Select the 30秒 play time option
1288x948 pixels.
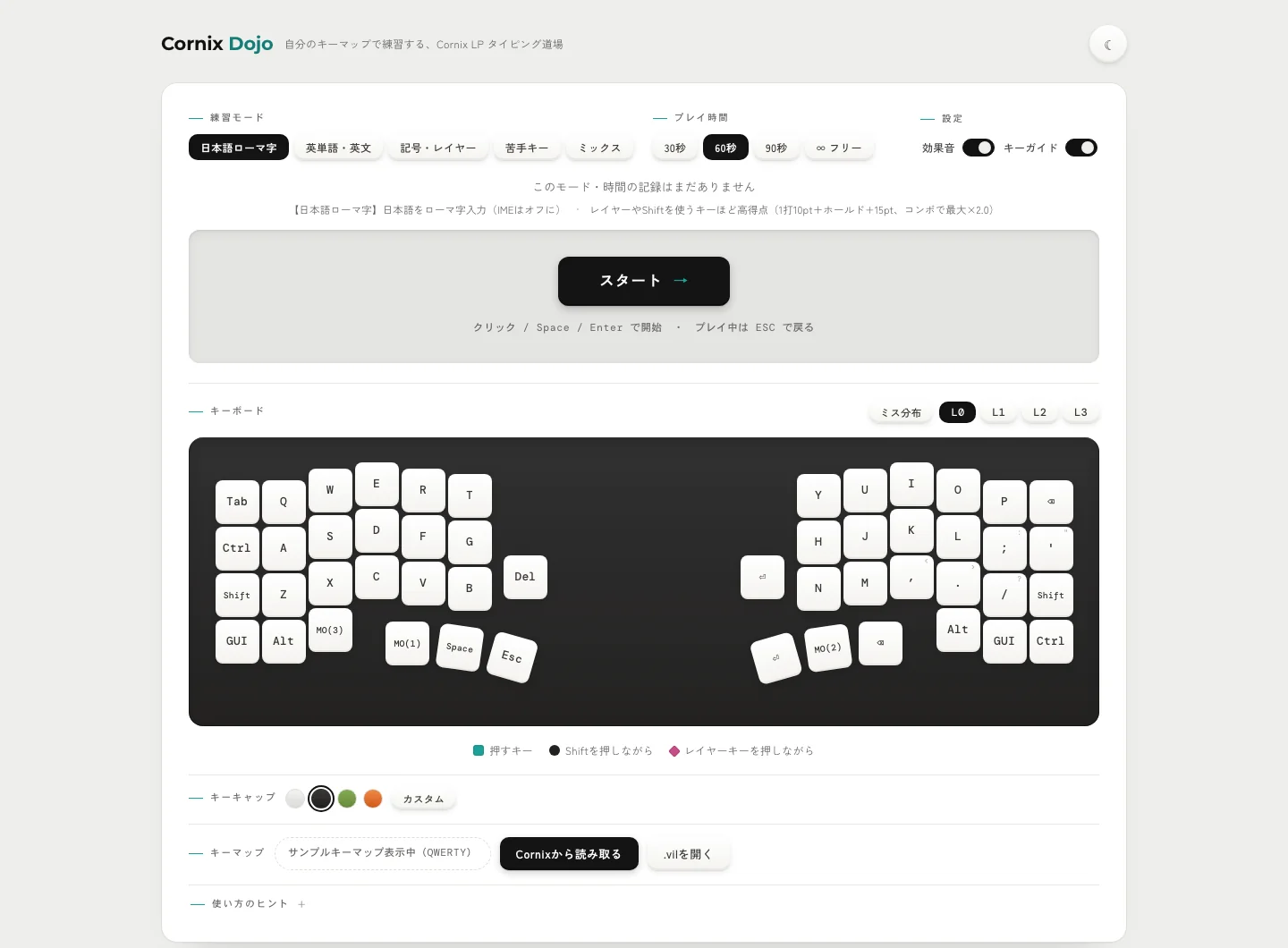pyautogui.click(x=675, y=148)
